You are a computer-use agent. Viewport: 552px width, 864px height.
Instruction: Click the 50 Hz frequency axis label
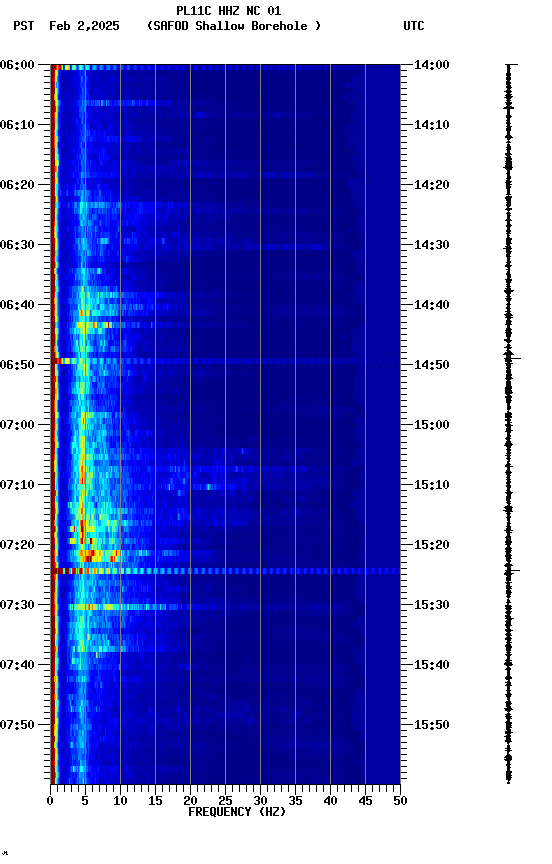[x=400, y=802]
